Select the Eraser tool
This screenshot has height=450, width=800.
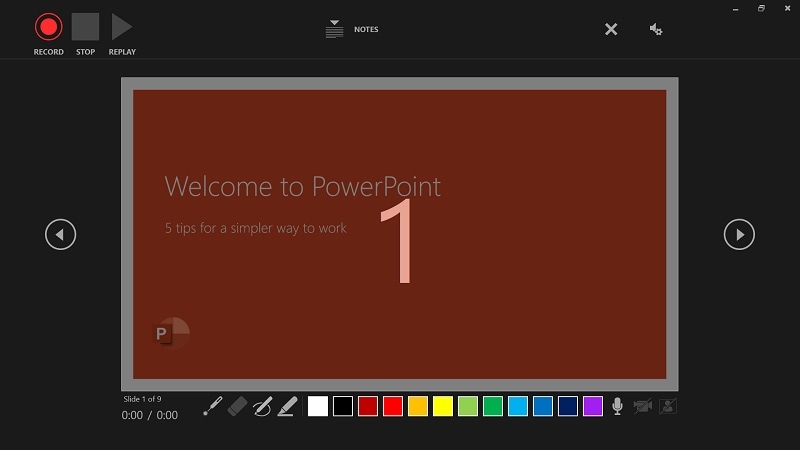(x=237, y=406)
